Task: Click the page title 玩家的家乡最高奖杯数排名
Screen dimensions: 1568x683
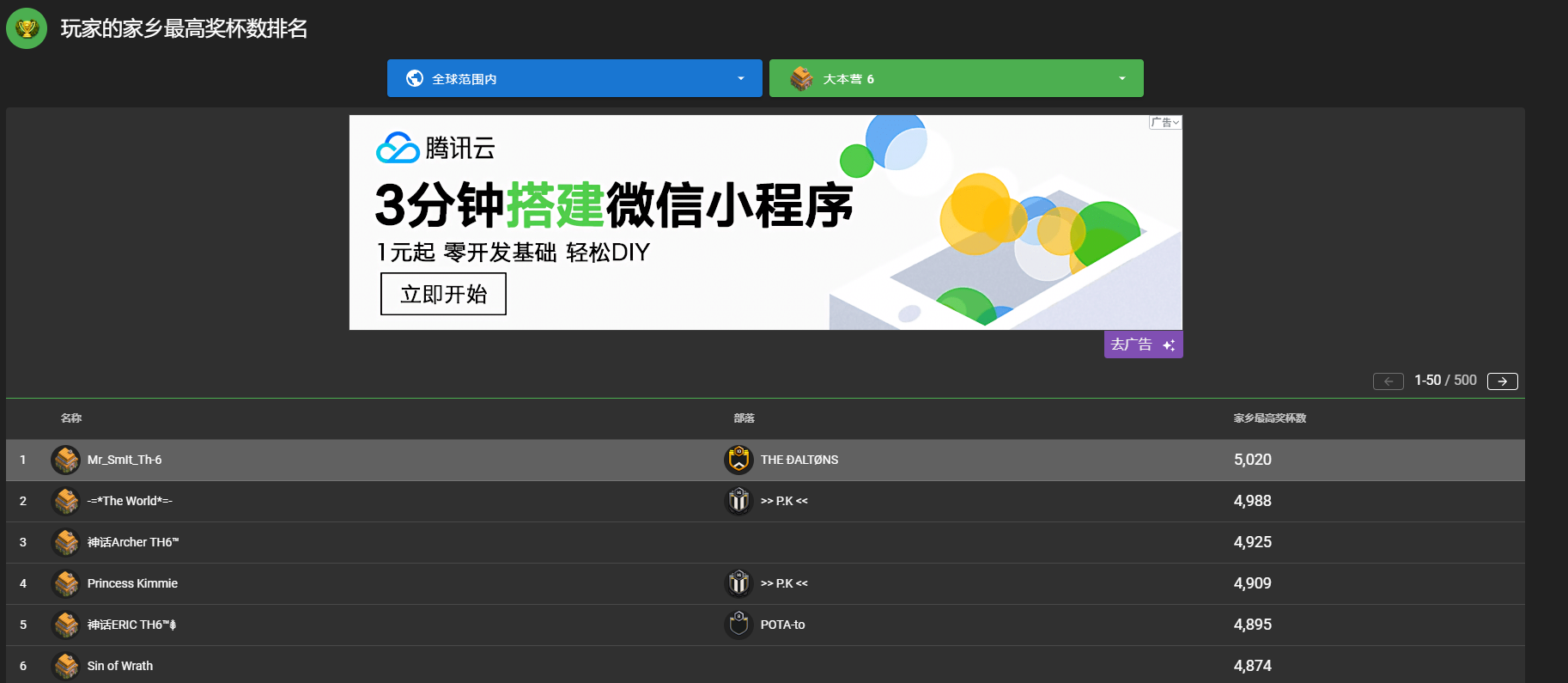Action: 184,28
